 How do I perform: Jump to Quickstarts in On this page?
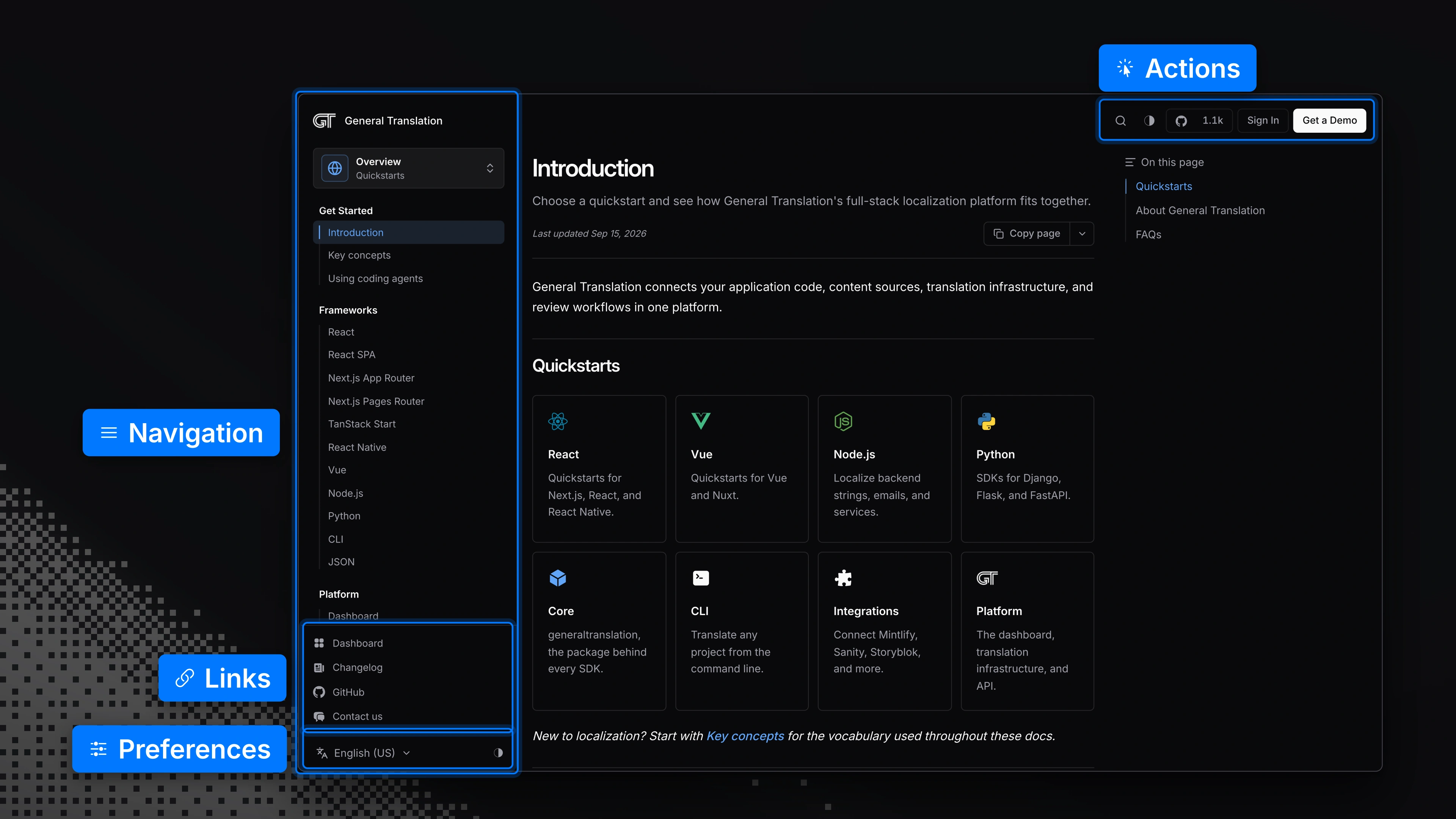(1163, 187)
